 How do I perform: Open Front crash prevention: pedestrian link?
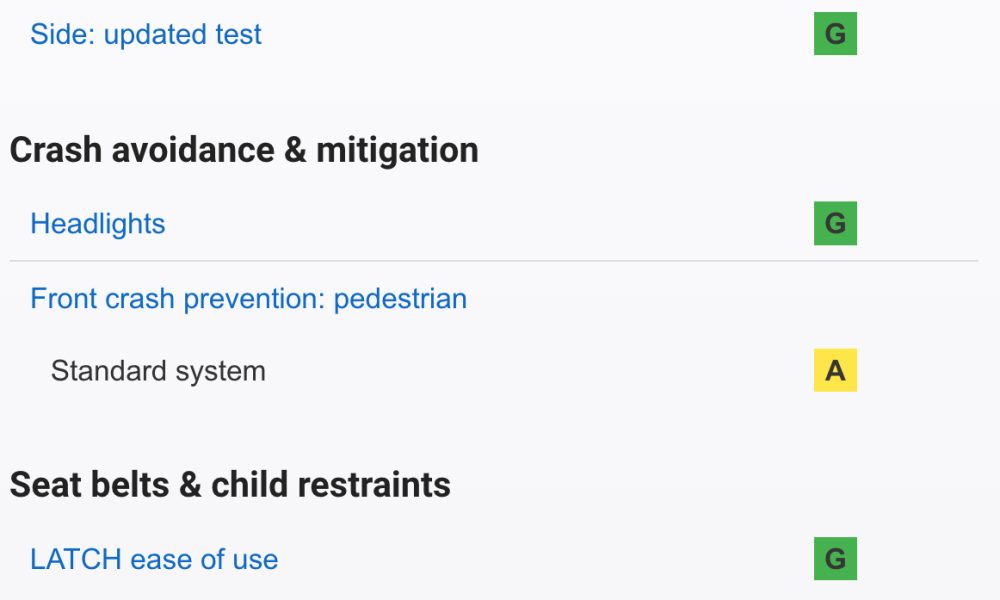[249, 299]
